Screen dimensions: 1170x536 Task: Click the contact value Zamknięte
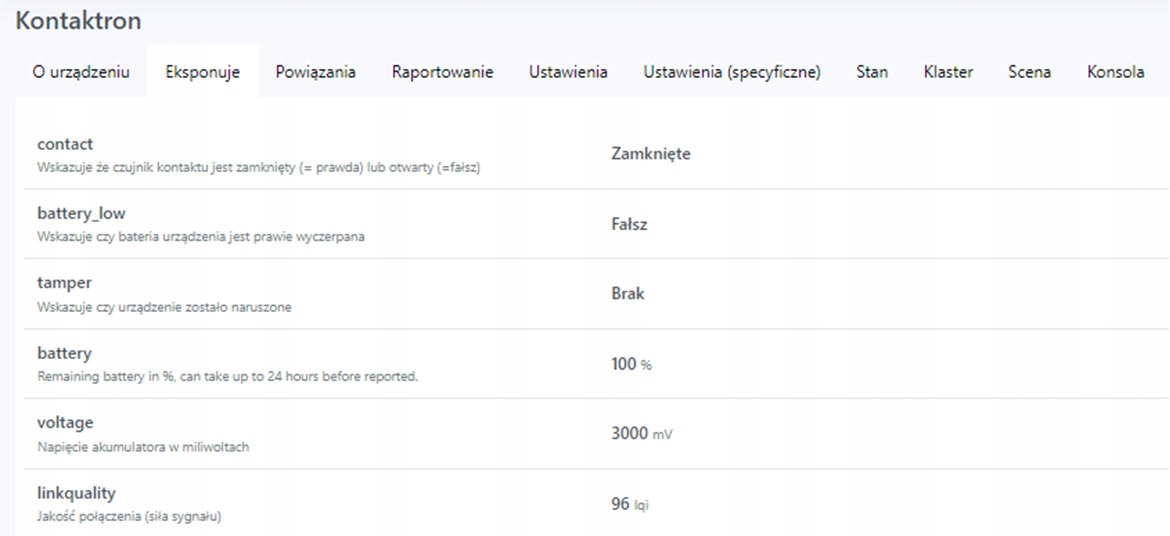pyautogui.click(x=650, y=154)
